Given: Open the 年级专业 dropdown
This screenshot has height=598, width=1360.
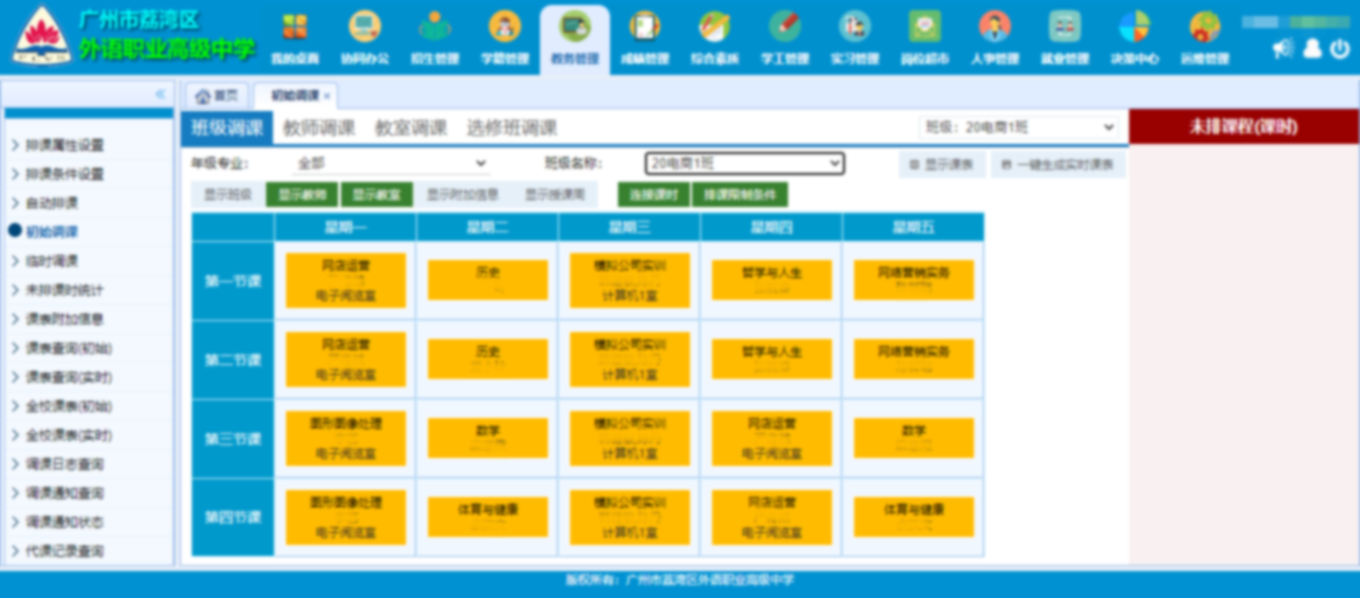Looking at the screenshot, I should click(390, 163).
